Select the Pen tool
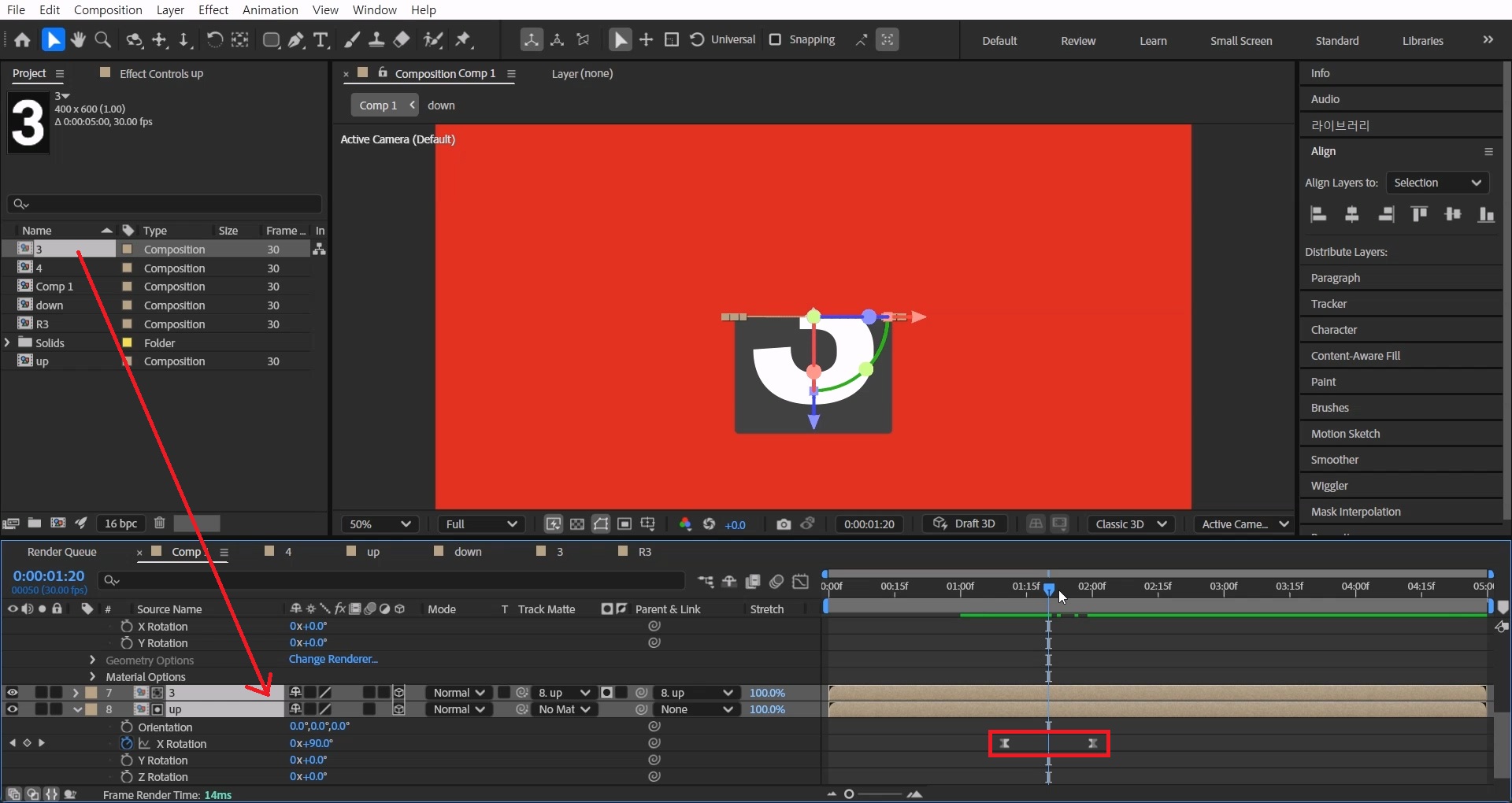1512x803 pixels. (x=296, y=40)
